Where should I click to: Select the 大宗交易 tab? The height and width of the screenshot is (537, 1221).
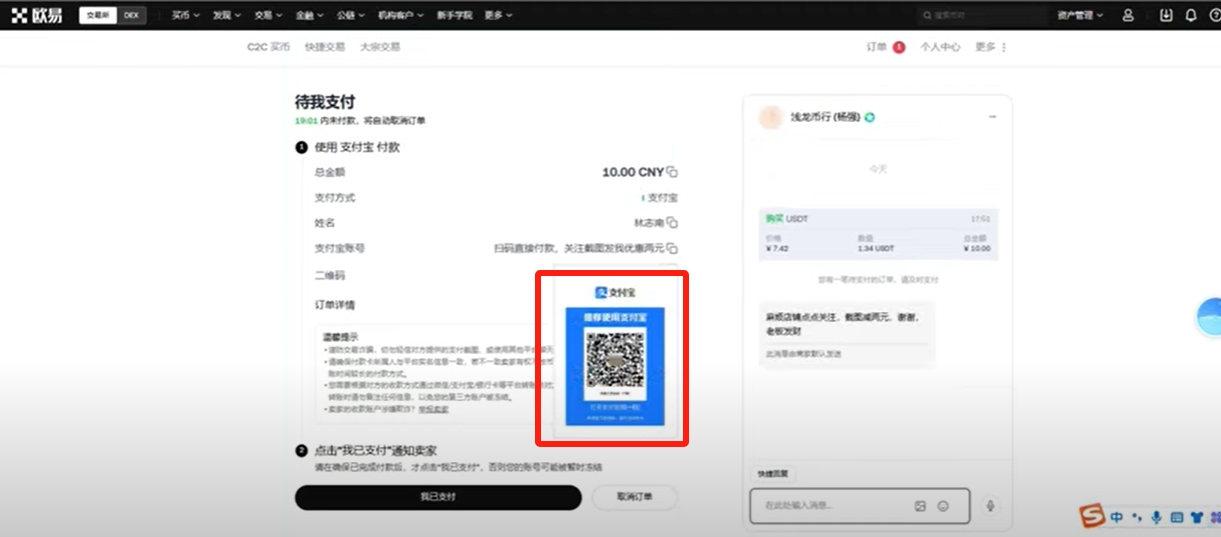[380, 47]
